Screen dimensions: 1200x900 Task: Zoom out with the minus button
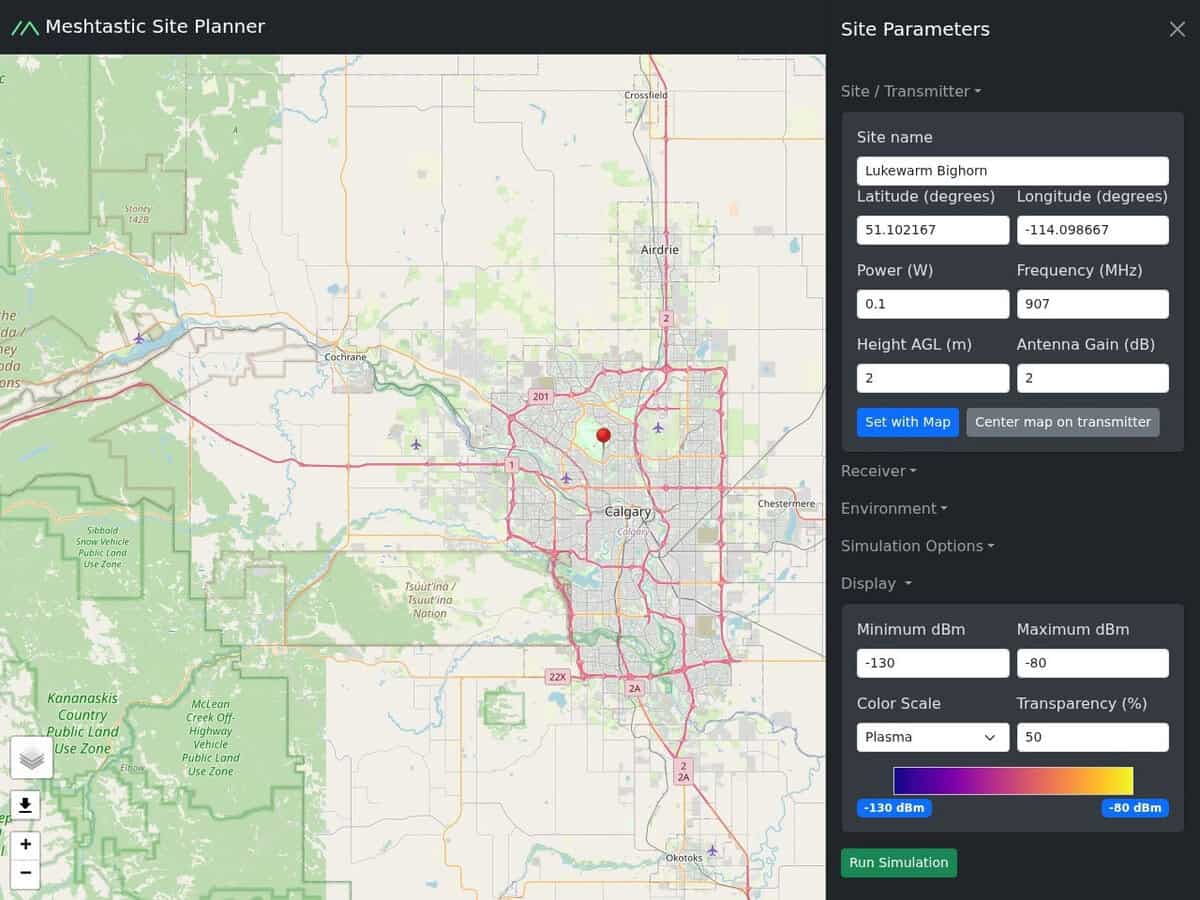tap(26, 874)
